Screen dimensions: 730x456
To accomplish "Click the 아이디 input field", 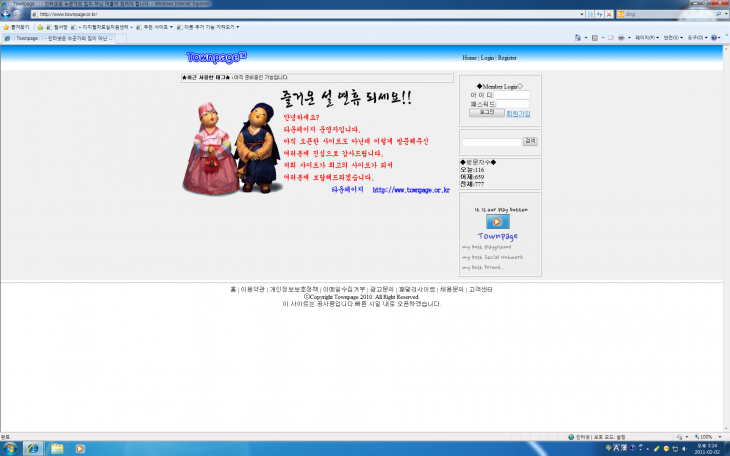I will [512, 95].
